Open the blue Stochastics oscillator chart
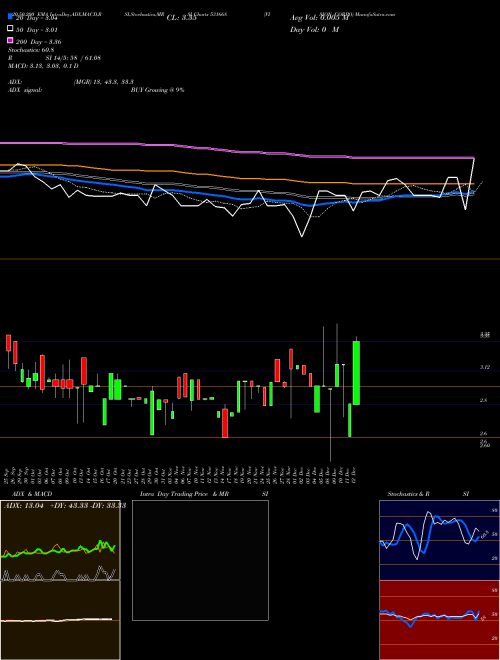This screenshot has width=500, height=660. tap(439, 540)
